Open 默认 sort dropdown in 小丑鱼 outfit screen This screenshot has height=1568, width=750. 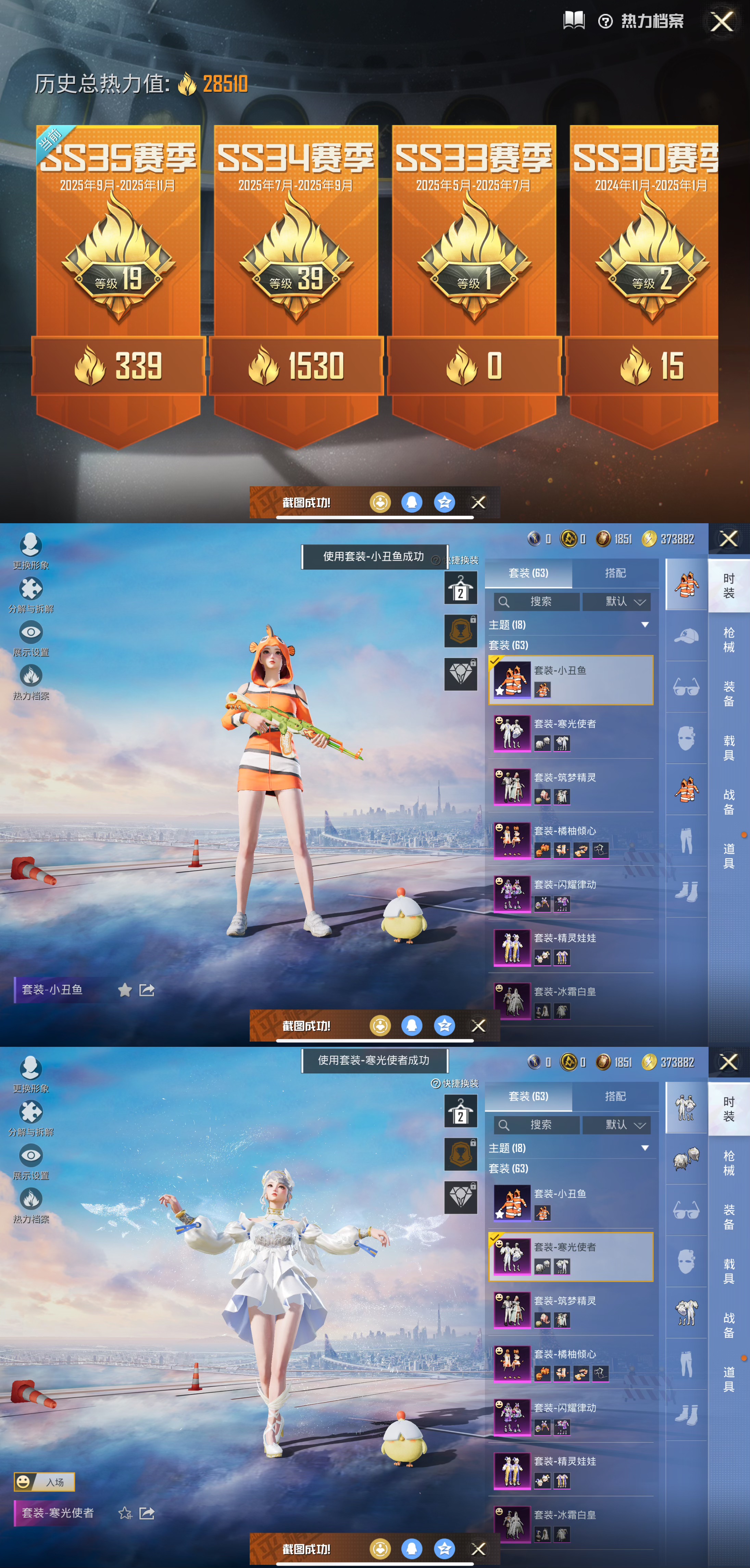(x=616, y=601)
